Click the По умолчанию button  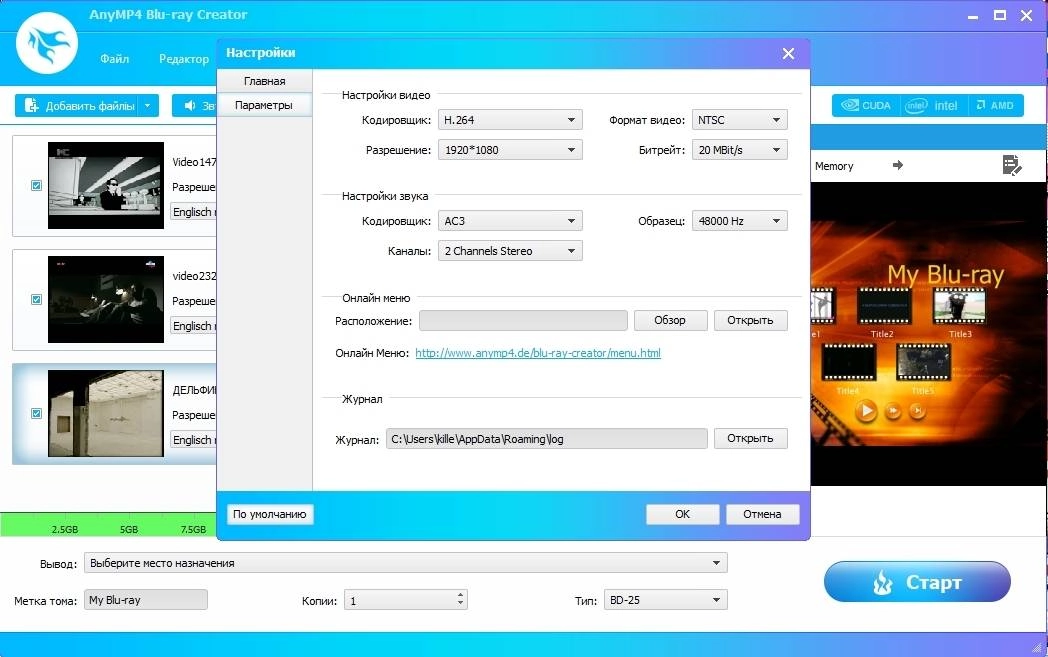click(270, 514)
